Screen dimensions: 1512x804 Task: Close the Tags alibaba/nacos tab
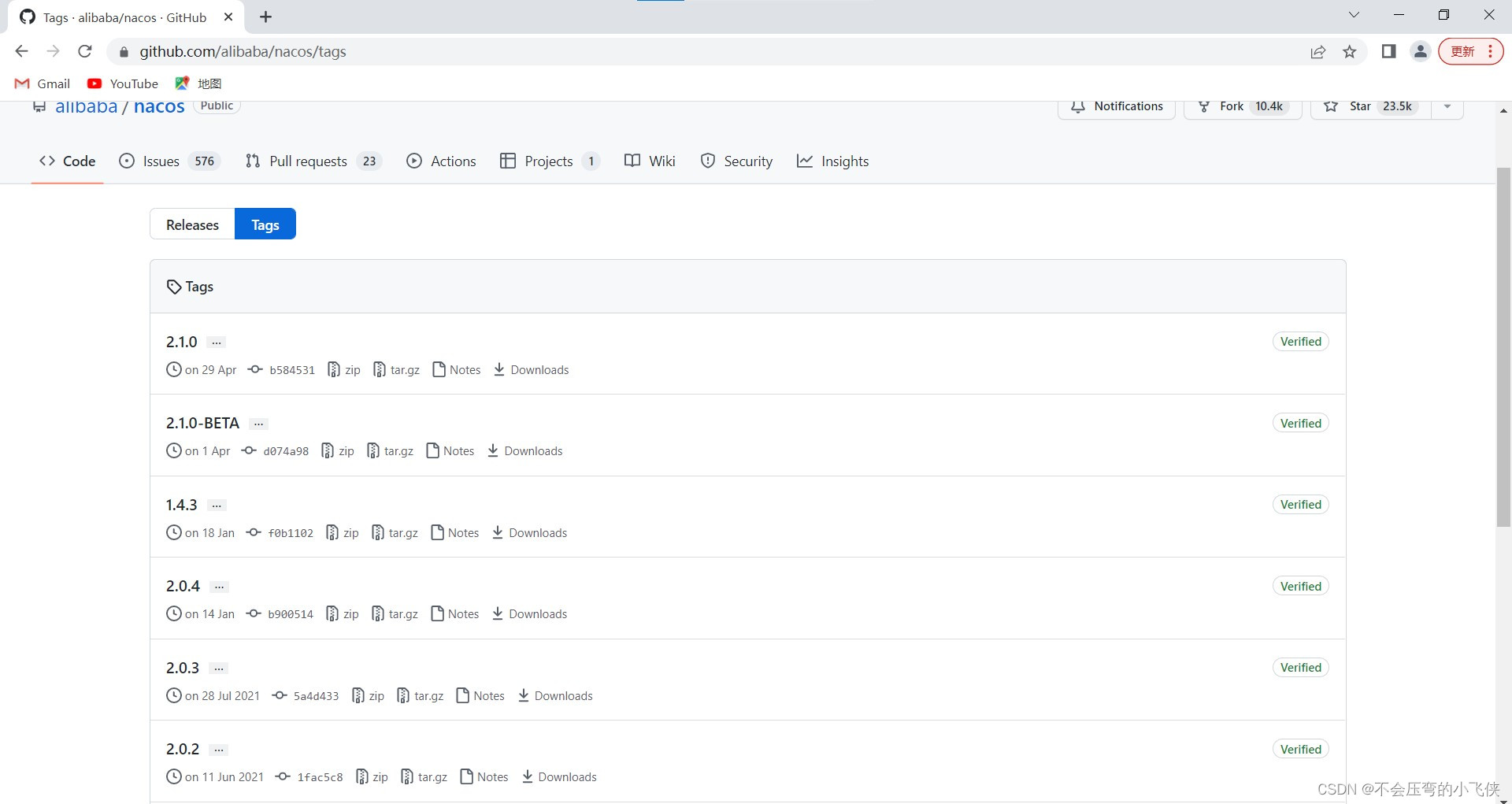point(228,17)
